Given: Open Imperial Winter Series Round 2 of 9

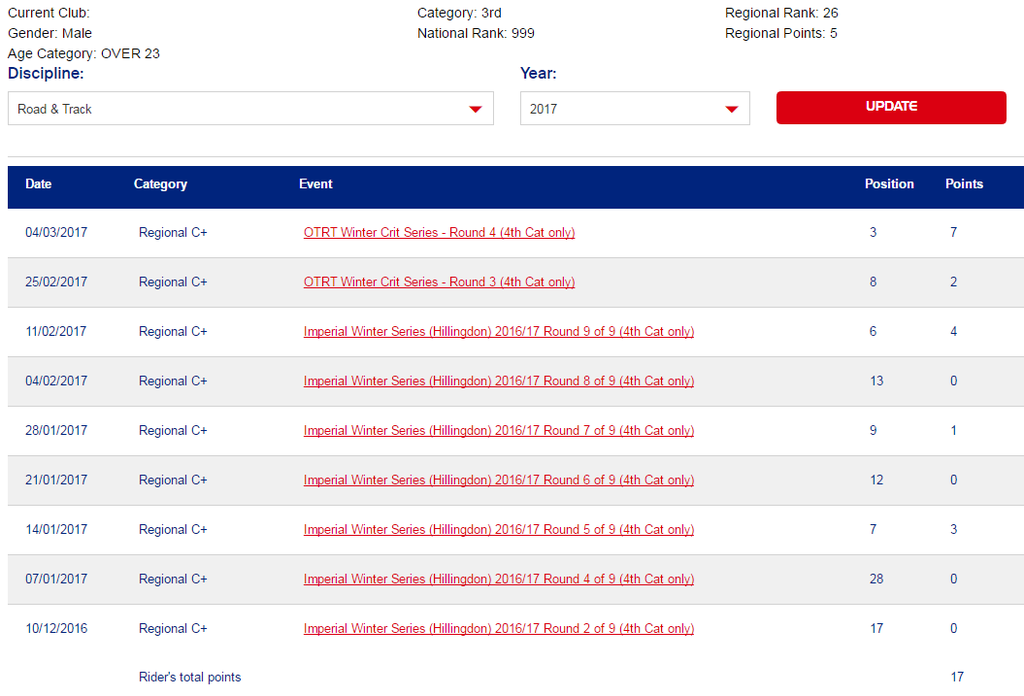Looking at the screenshot, I should point(498,629).
